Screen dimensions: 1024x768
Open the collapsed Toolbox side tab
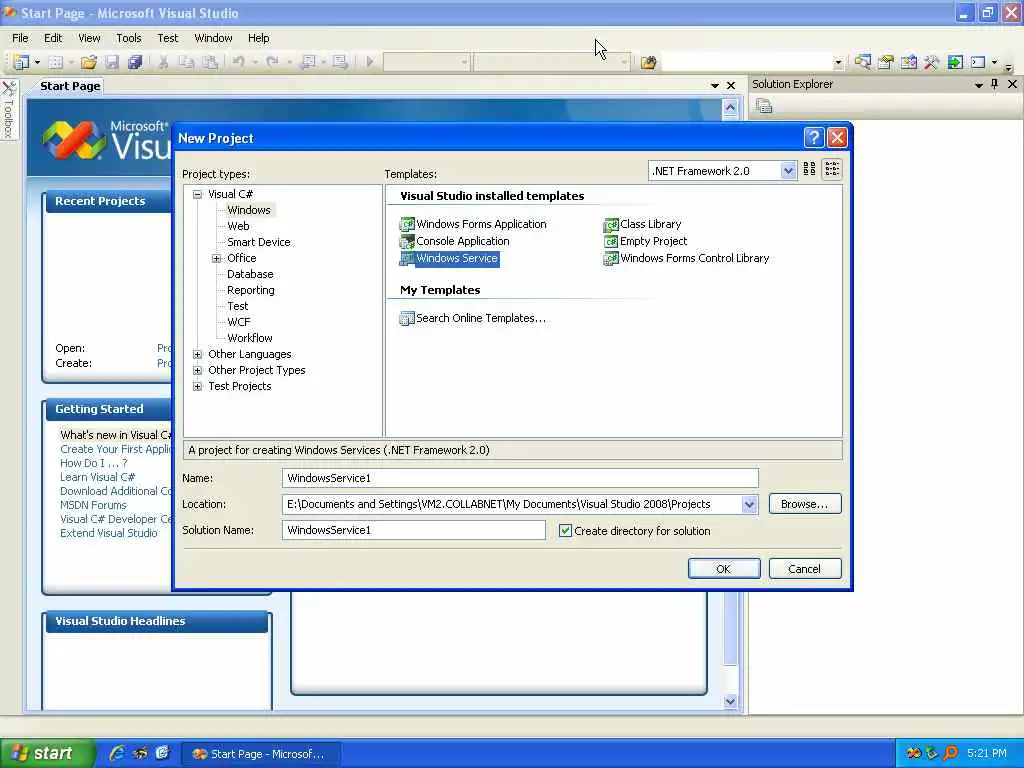point(8,110)
